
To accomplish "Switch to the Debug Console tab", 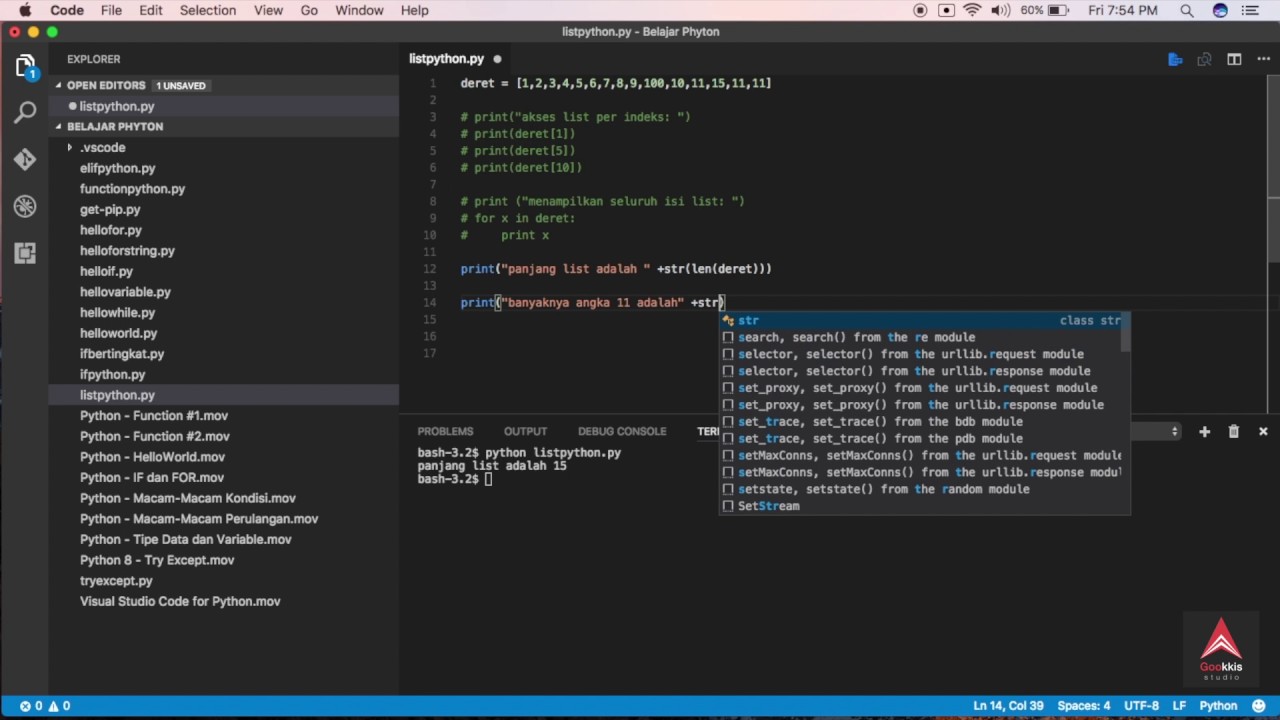I will (x=622, y=431).
